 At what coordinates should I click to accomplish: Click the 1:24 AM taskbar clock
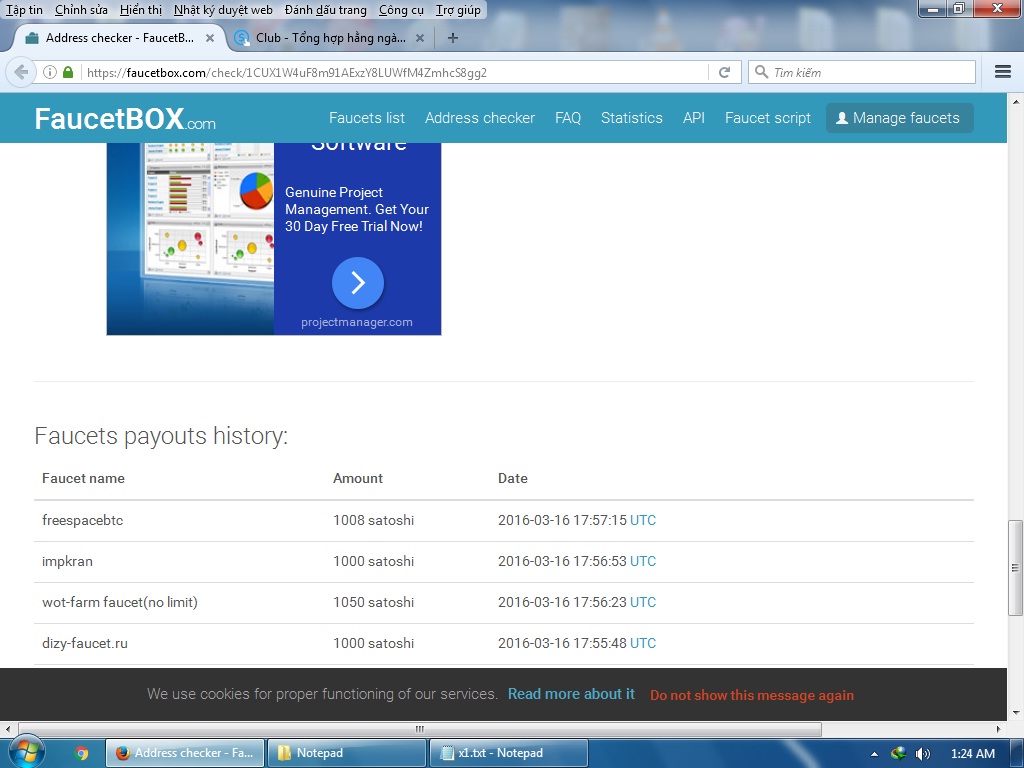point(972,754)
